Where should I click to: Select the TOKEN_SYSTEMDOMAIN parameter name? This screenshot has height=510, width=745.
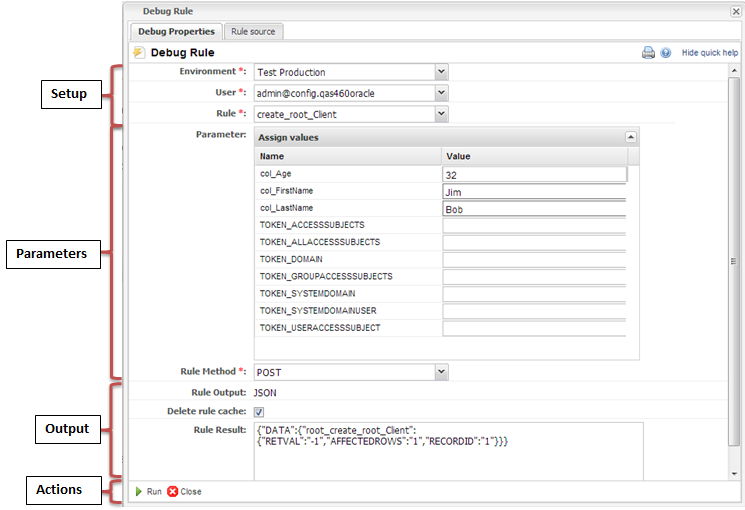coord(307,293)
